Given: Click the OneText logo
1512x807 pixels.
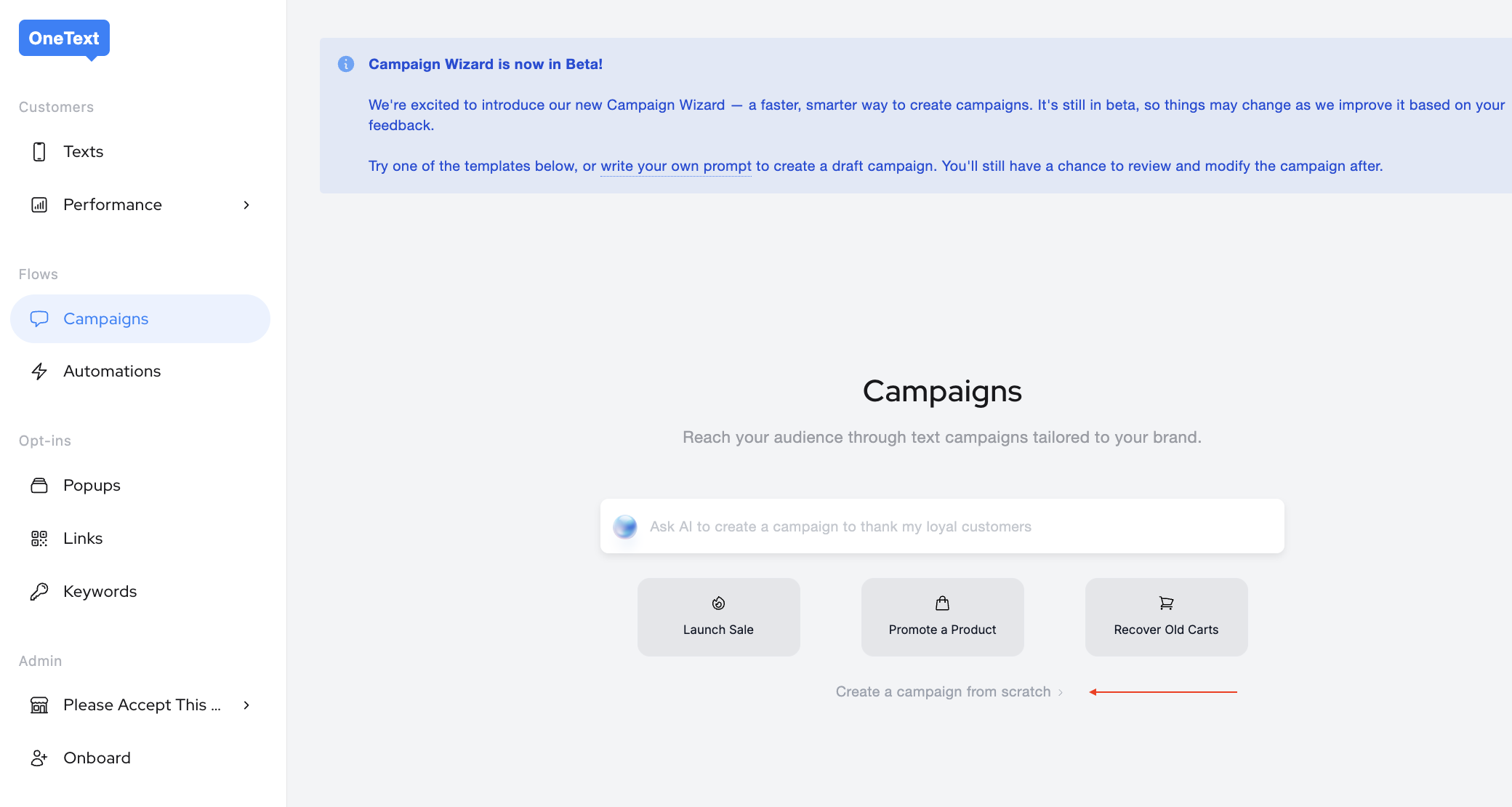Looking at the screenshot, I should pos(64,39).
